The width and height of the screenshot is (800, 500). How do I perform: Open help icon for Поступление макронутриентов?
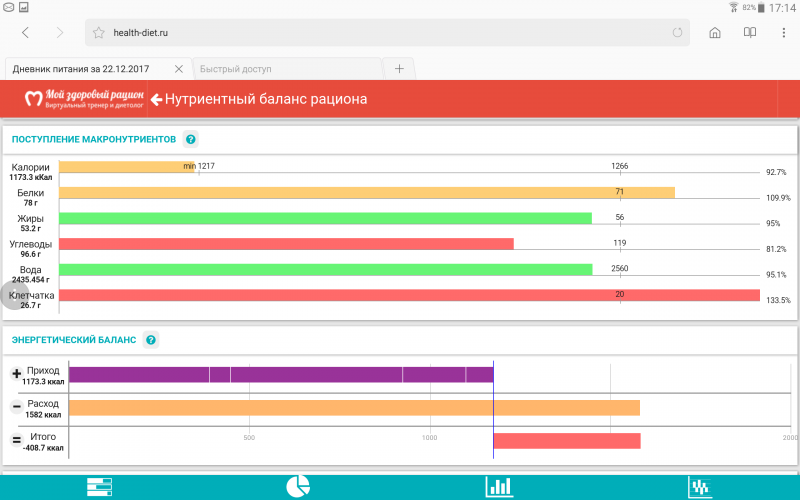tap(191, 139)
